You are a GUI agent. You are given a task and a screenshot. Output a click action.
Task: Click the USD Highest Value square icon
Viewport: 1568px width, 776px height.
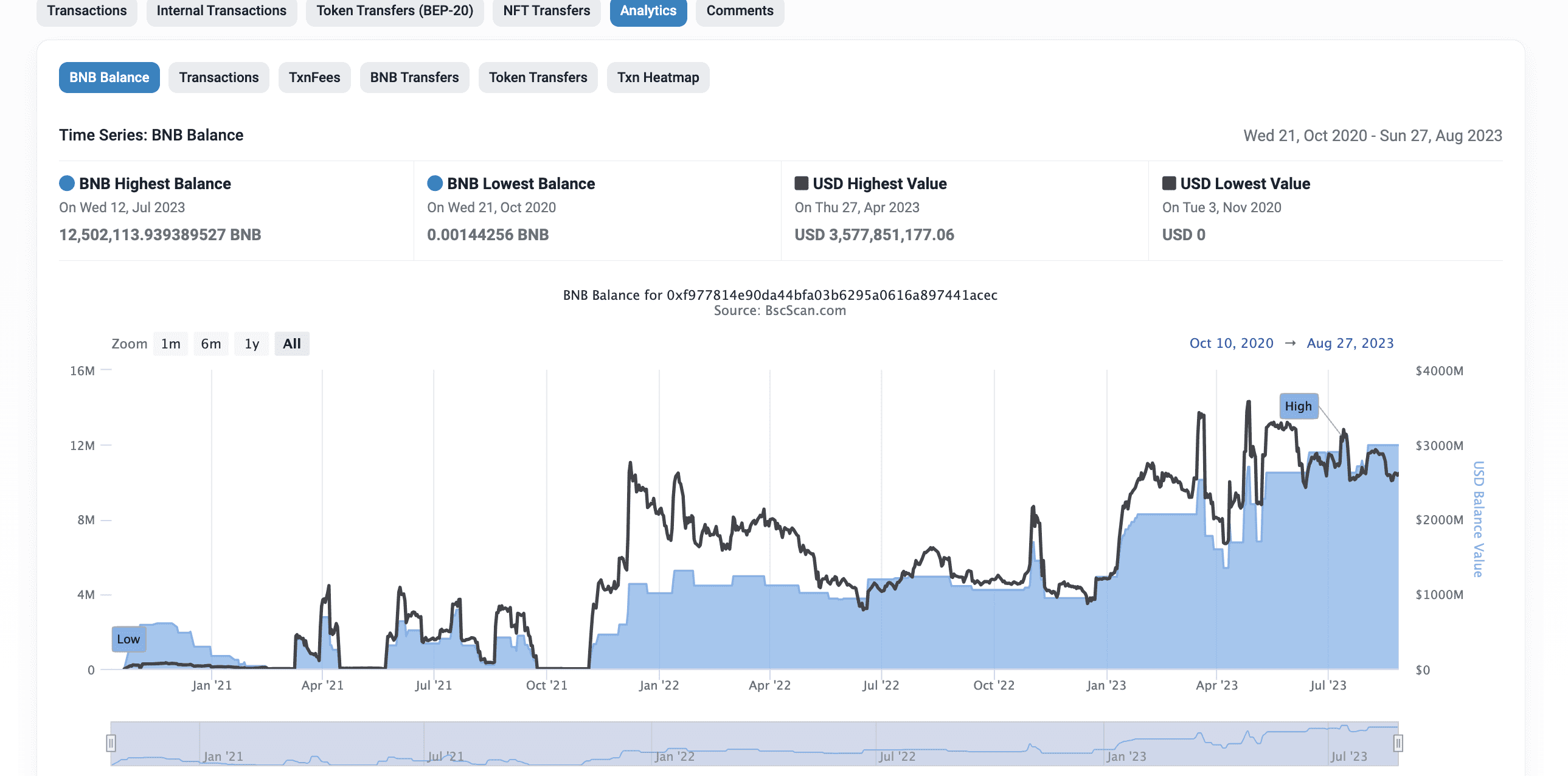pyautogui.click(x=801, y=183)
